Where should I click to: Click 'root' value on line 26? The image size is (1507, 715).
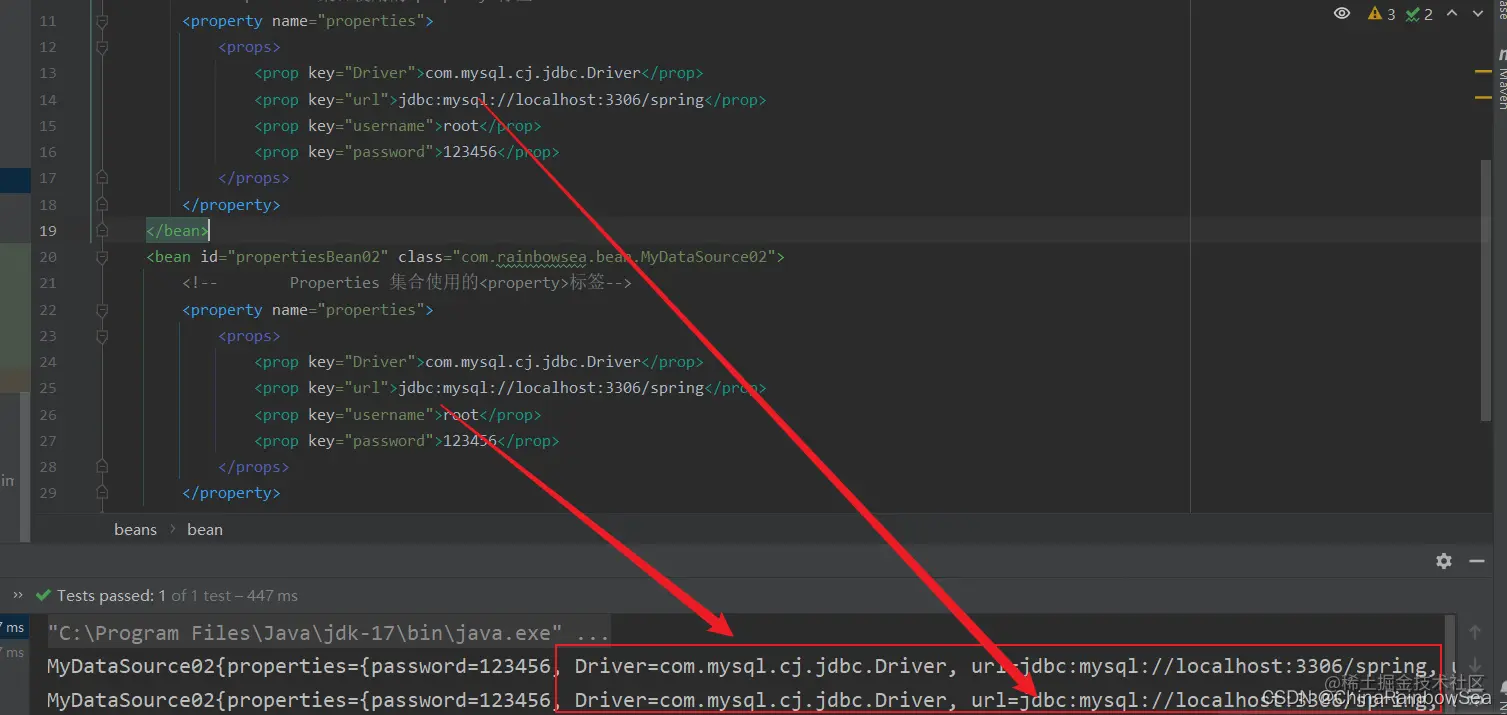461,415
